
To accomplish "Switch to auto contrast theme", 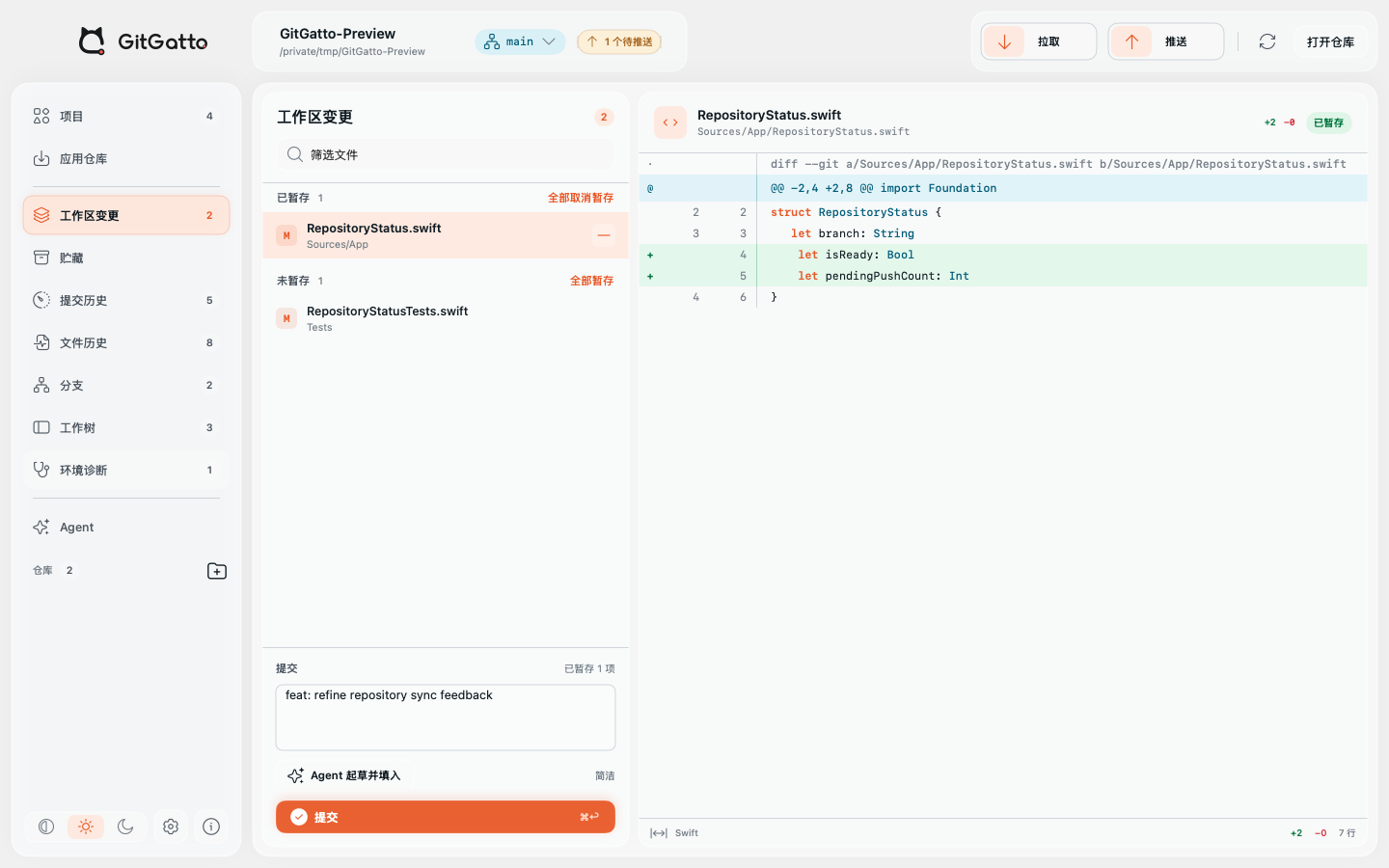I will pos(45,827).
